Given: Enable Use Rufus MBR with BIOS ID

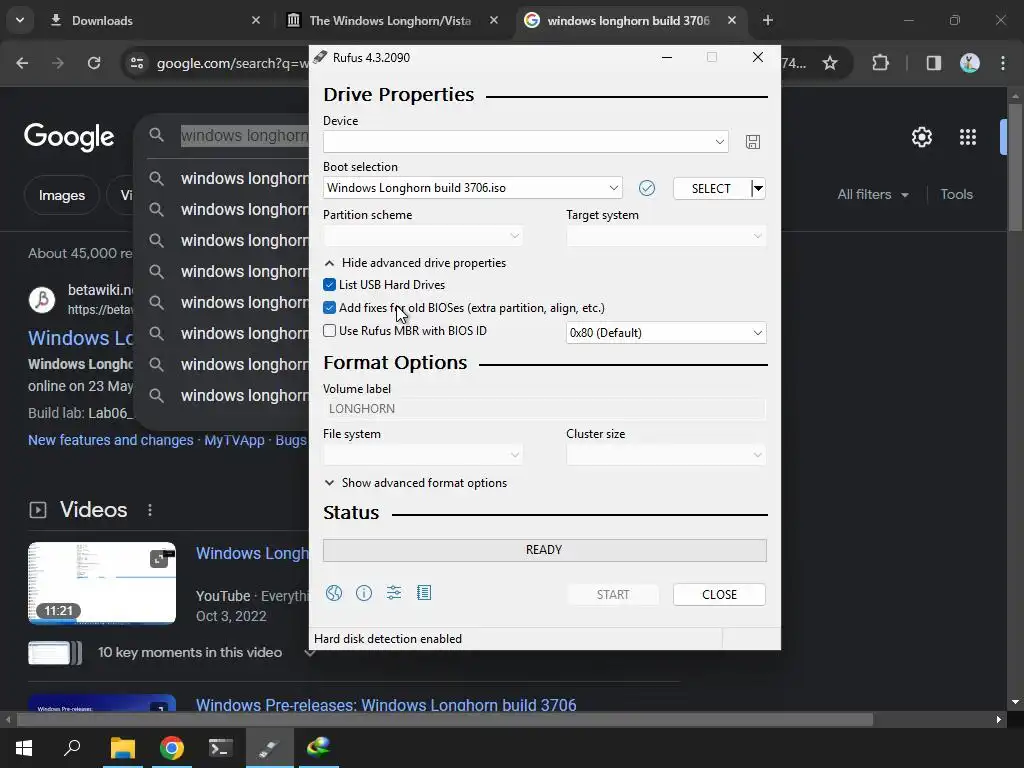Looking at the screenshot, I should tap(329, 330).
